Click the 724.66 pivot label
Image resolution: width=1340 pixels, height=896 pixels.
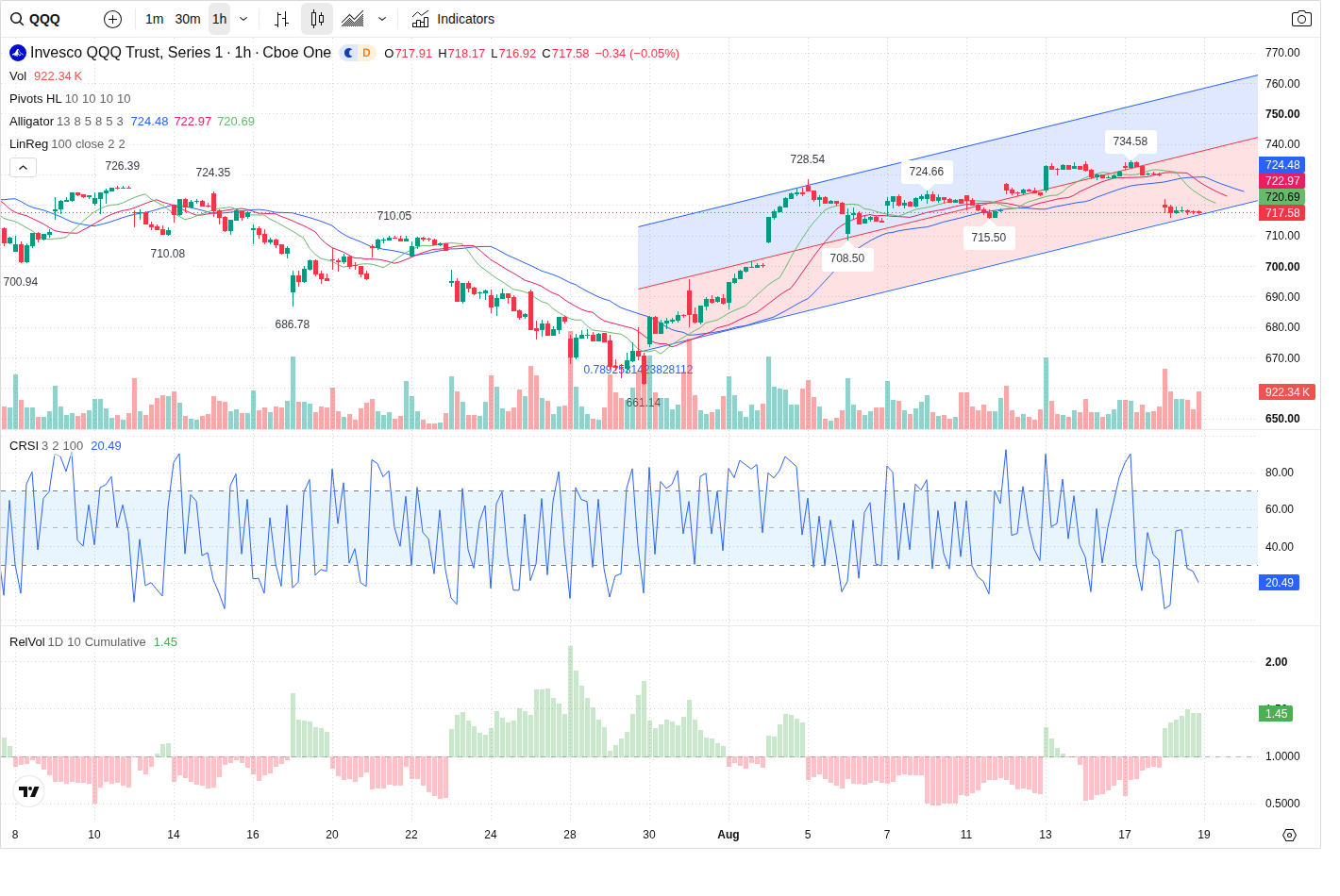click(x=927, y=172)
